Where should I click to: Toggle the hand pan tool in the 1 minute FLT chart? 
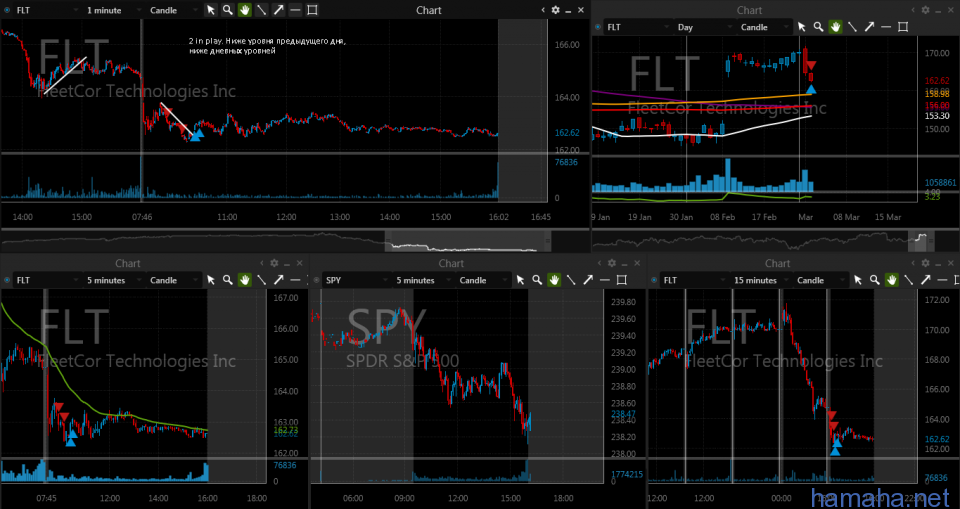coord(244,10)
